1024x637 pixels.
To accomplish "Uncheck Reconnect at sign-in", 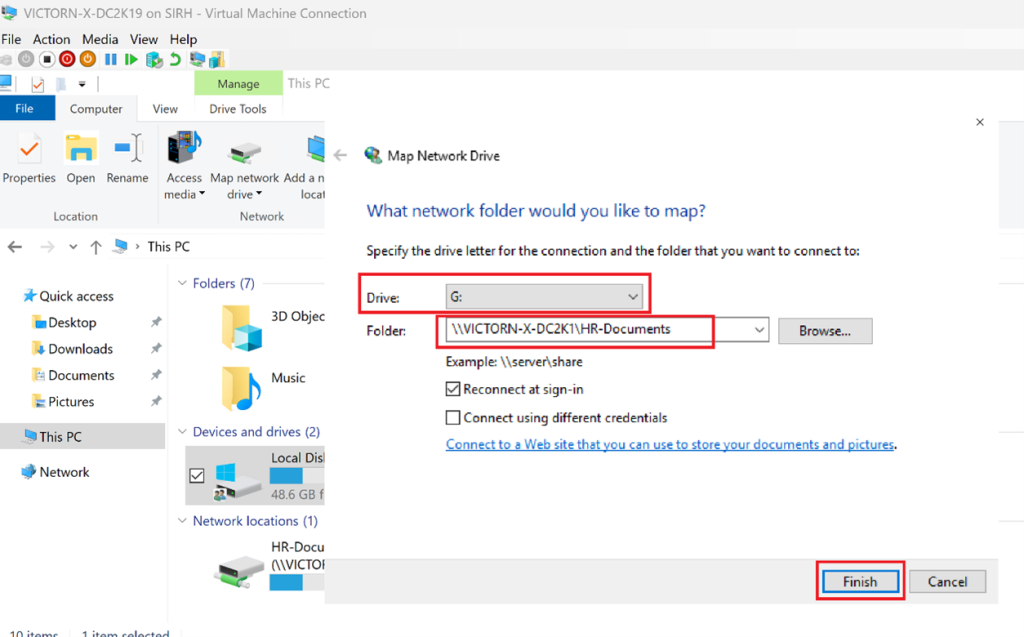I will tap(453, 389).
